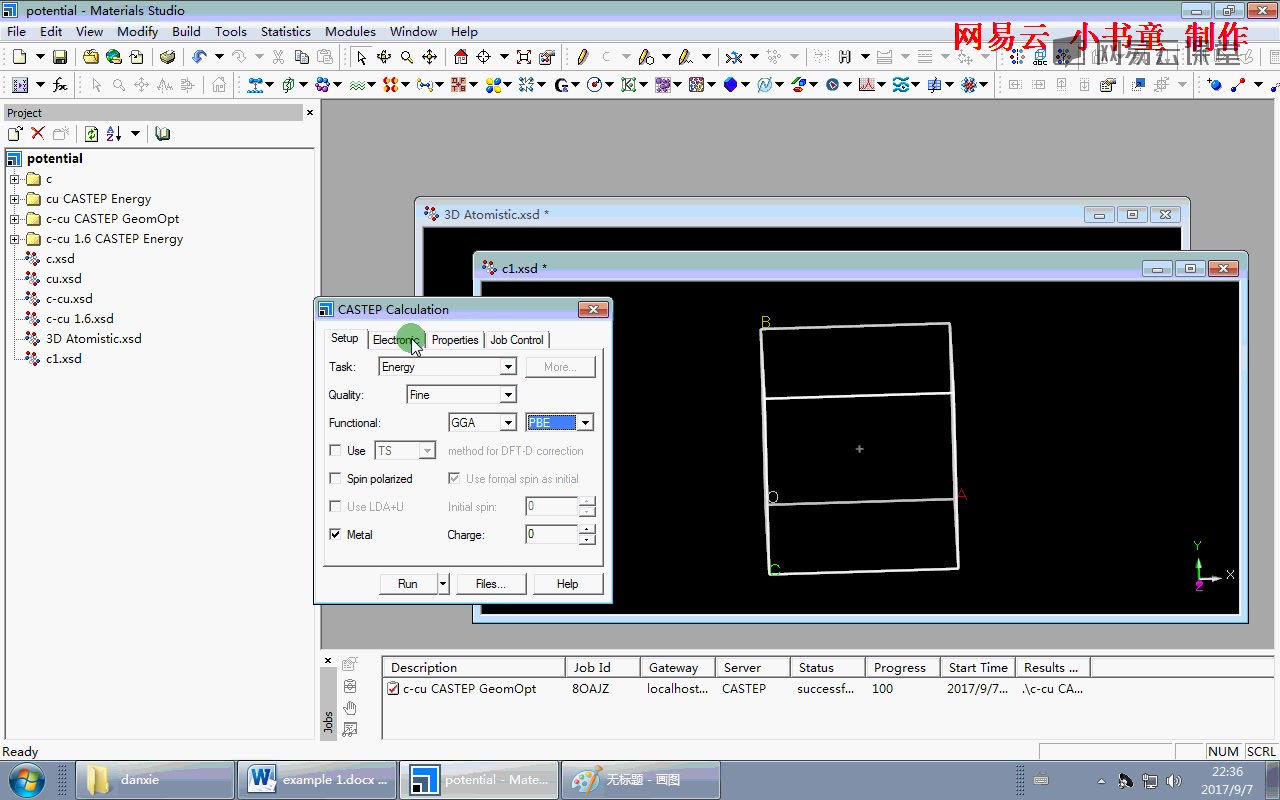Open example 1.docx from the taskbar
This screenshot has width=1280, height=800.
tap(318, 780)
